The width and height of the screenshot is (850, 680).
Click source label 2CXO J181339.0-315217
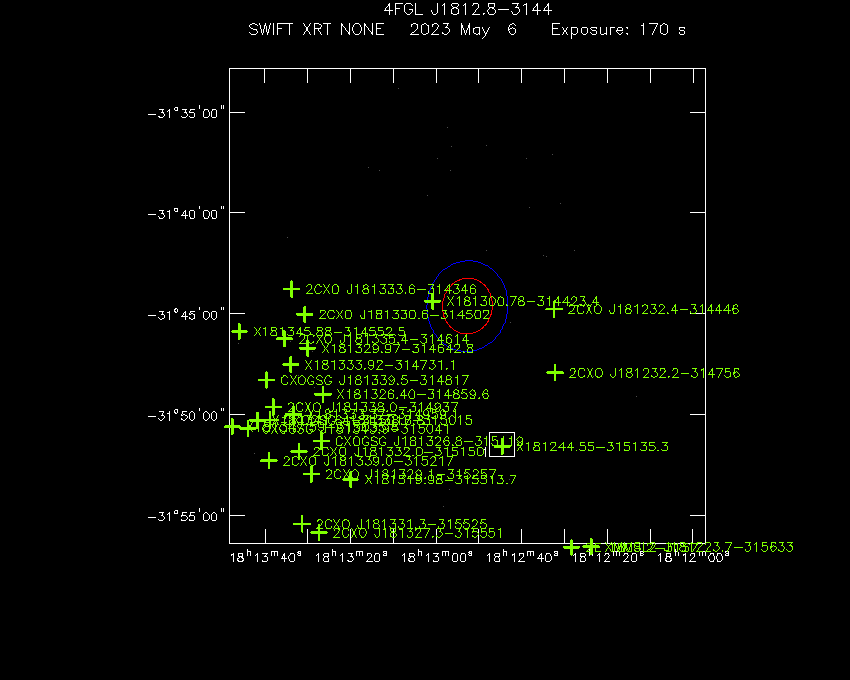[x=368, y=461]
